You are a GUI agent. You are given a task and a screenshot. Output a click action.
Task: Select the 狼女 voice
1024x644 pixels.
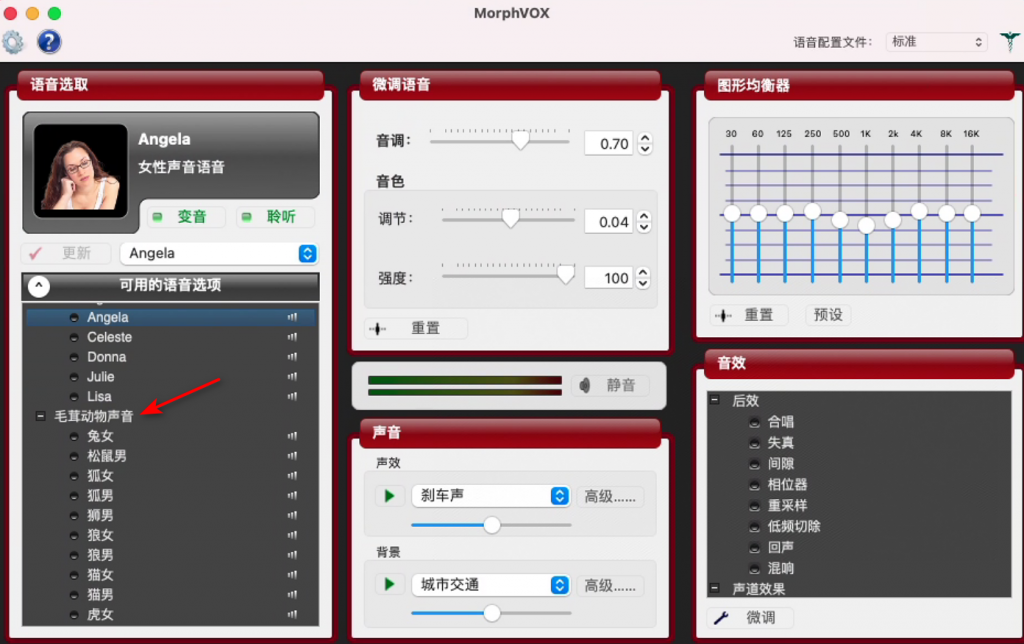point(170,535)
